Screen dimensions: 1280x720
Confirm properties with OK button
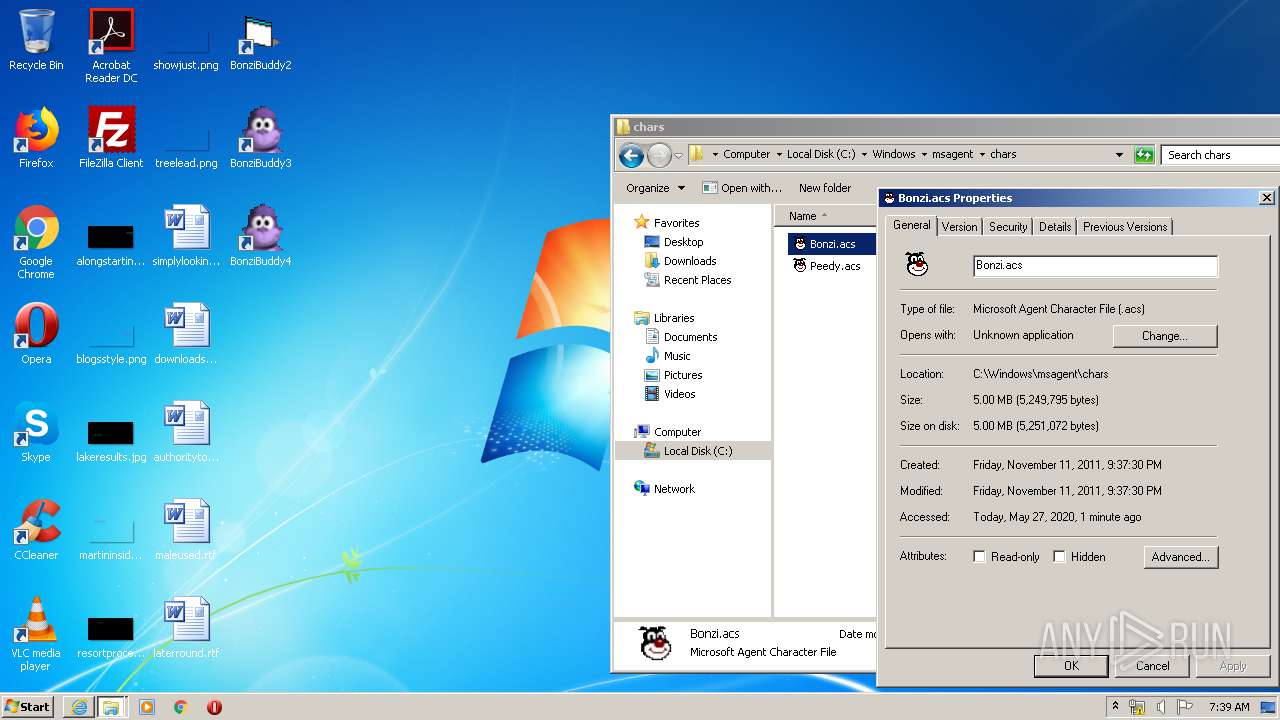(1071, 665)
